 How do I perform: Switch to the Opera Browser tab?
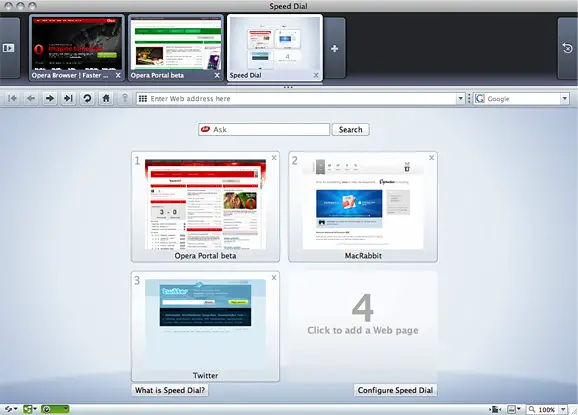pos(77,48)
